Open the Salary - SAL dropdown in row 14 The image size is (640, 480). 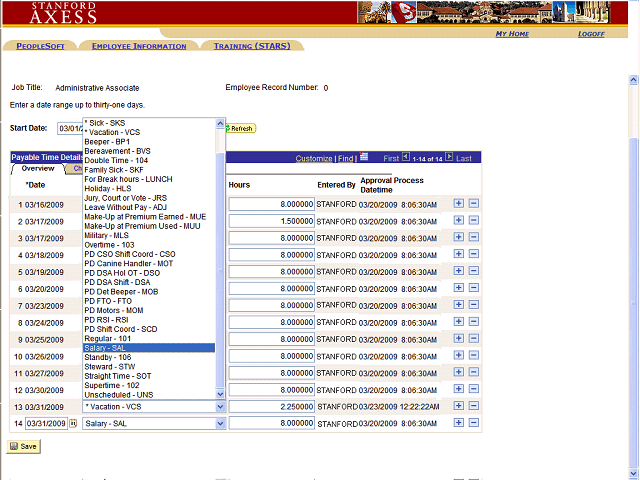click(154, 424)
